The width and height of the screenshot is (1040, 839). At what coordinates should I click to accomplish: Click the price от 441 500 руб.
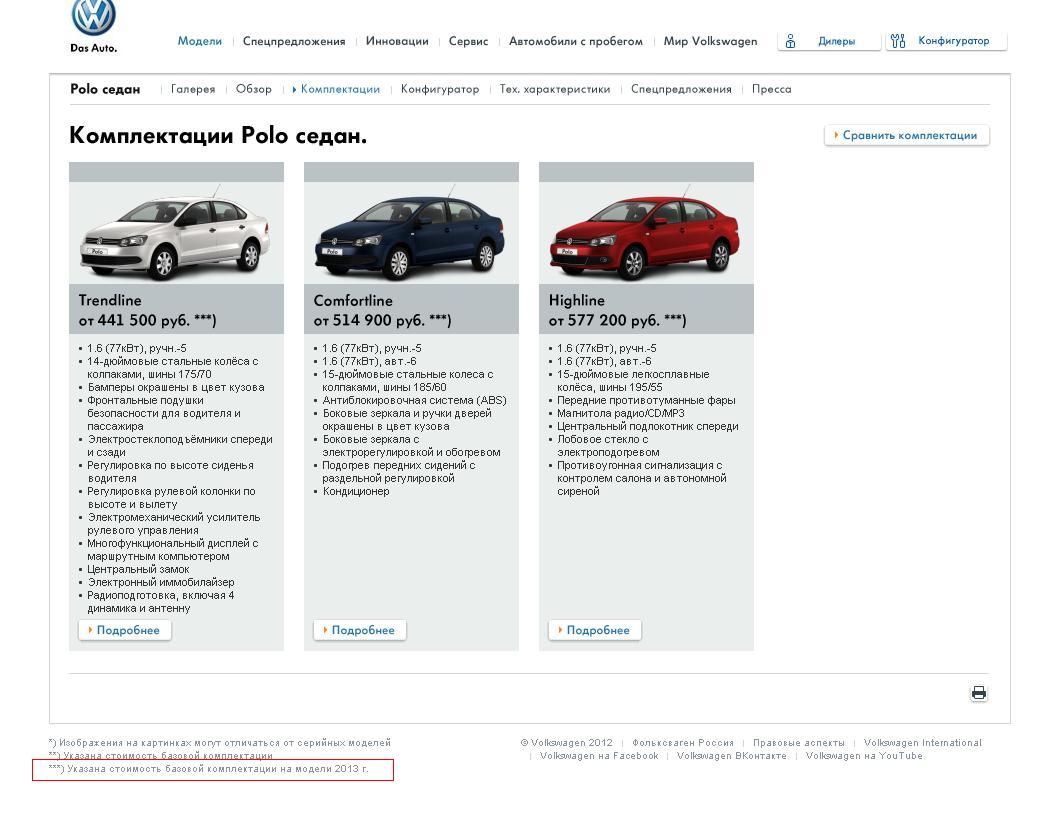tap(147, 320)
